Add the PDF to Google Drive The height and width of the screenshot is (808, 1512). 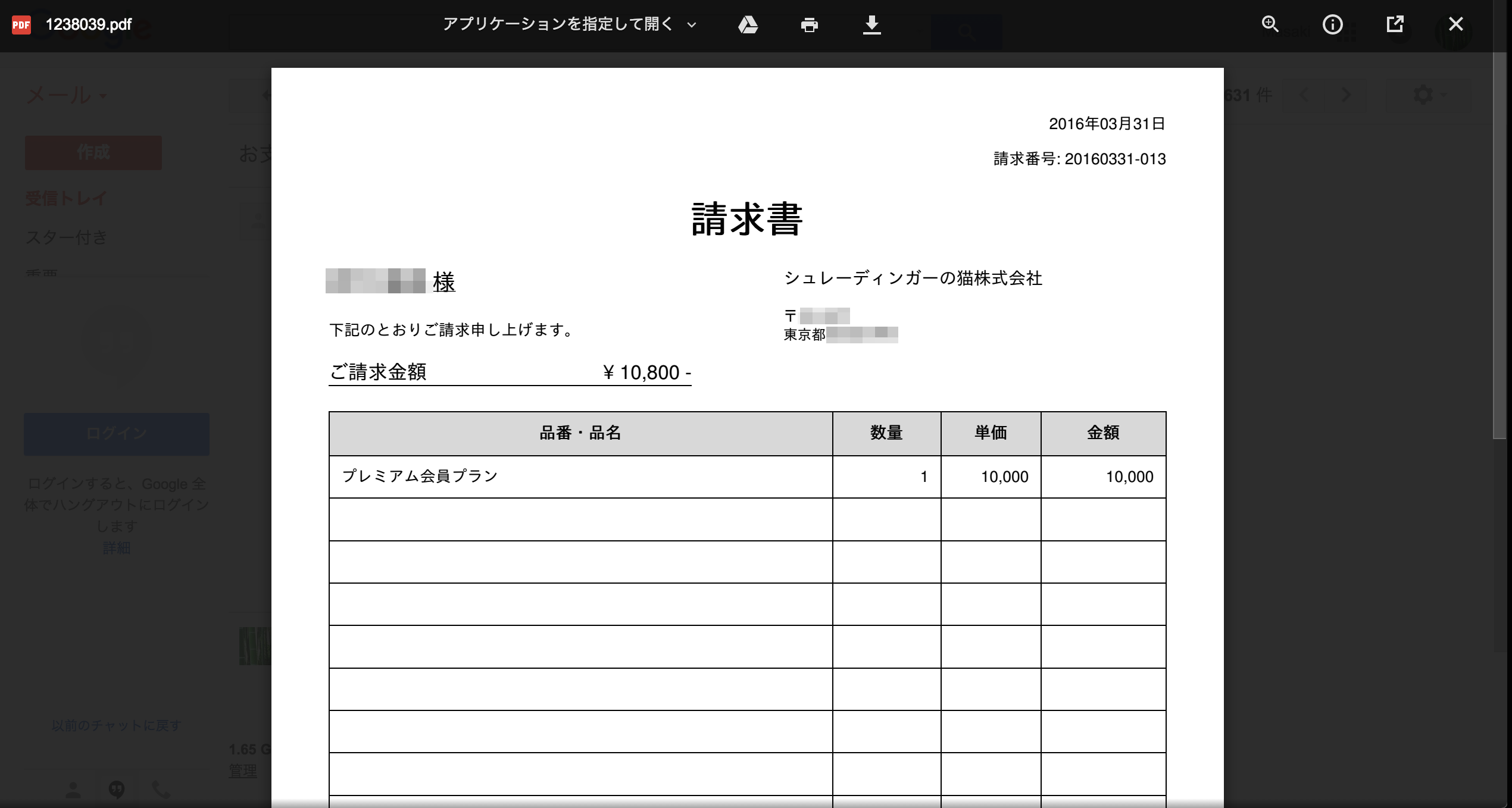[748, 24]
